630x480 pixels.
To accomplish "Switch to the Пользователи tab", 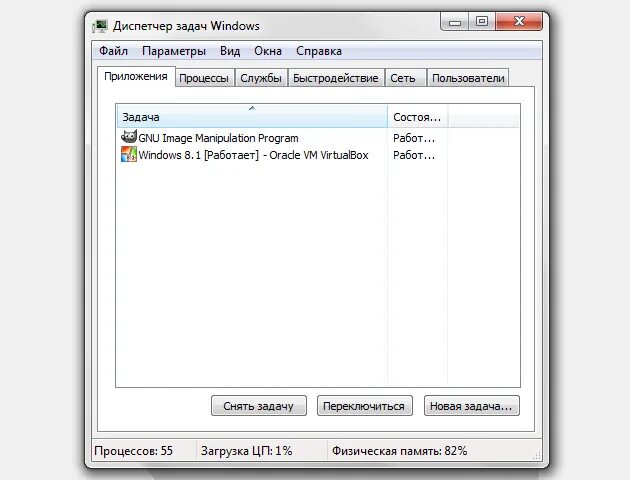I will [x=468, y=78].
